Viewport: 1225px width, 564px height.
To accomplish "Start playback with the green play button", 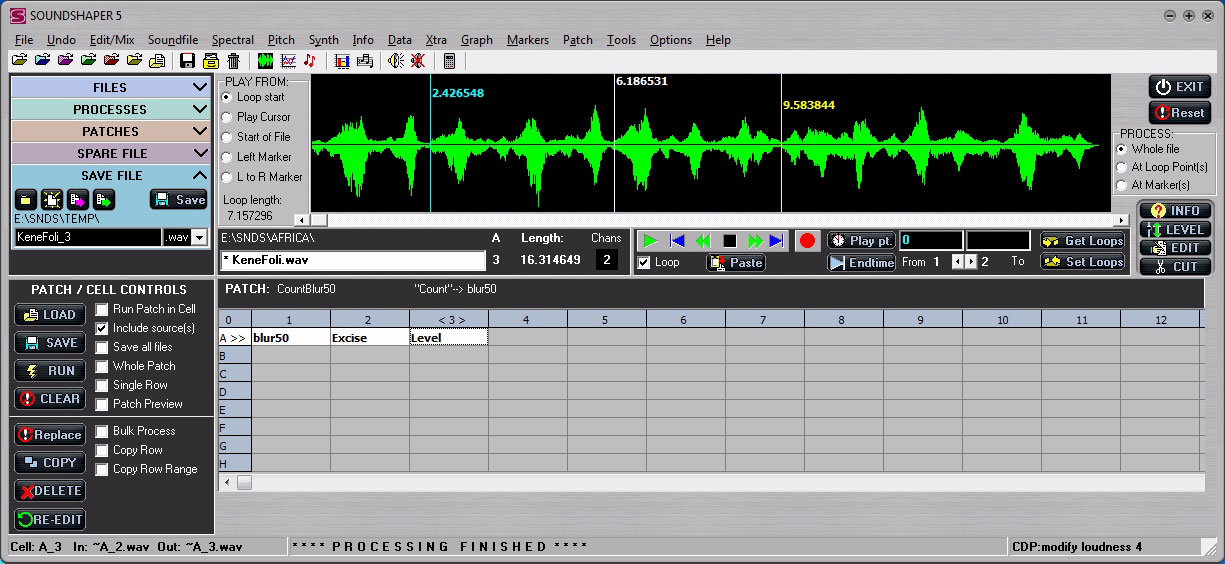I will (651, 240).
